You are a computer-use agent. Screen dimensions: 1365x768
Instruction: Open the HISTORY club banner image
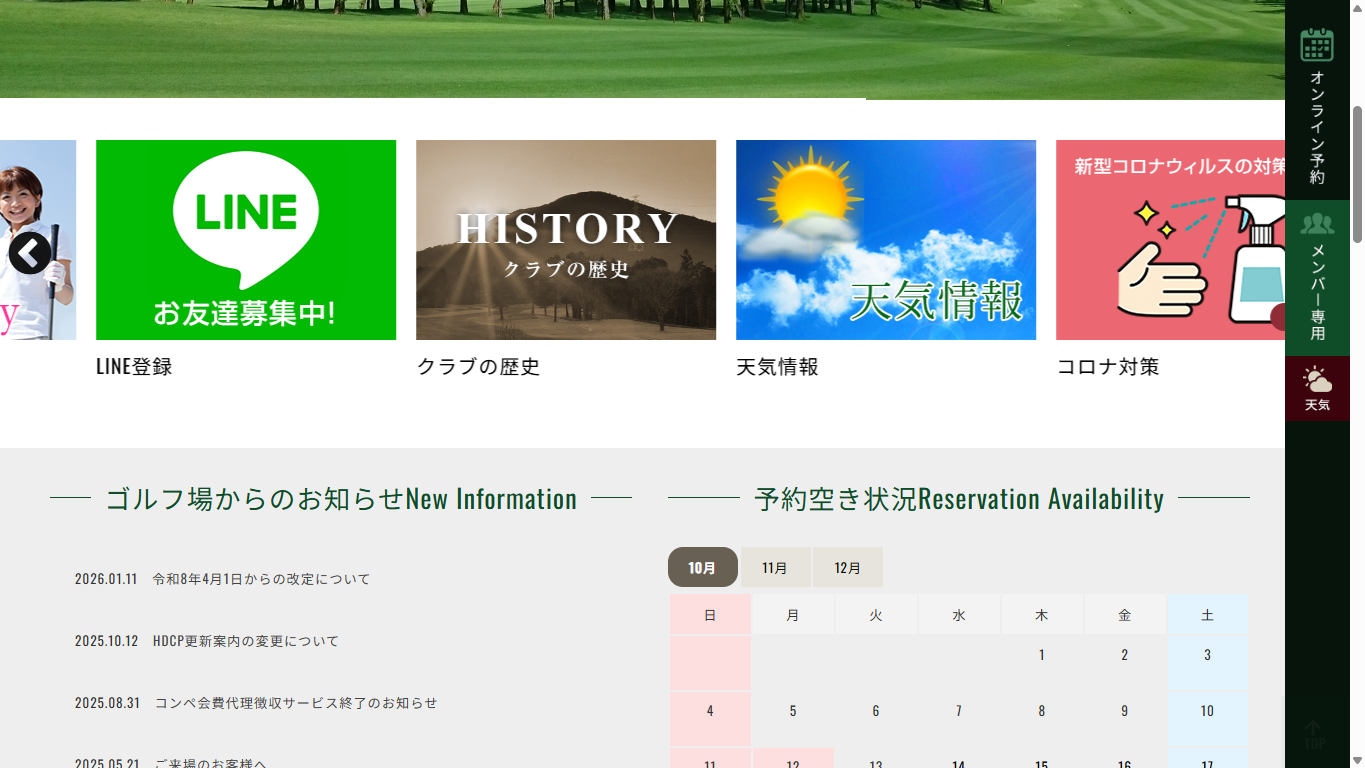click(x=566, y=240)
